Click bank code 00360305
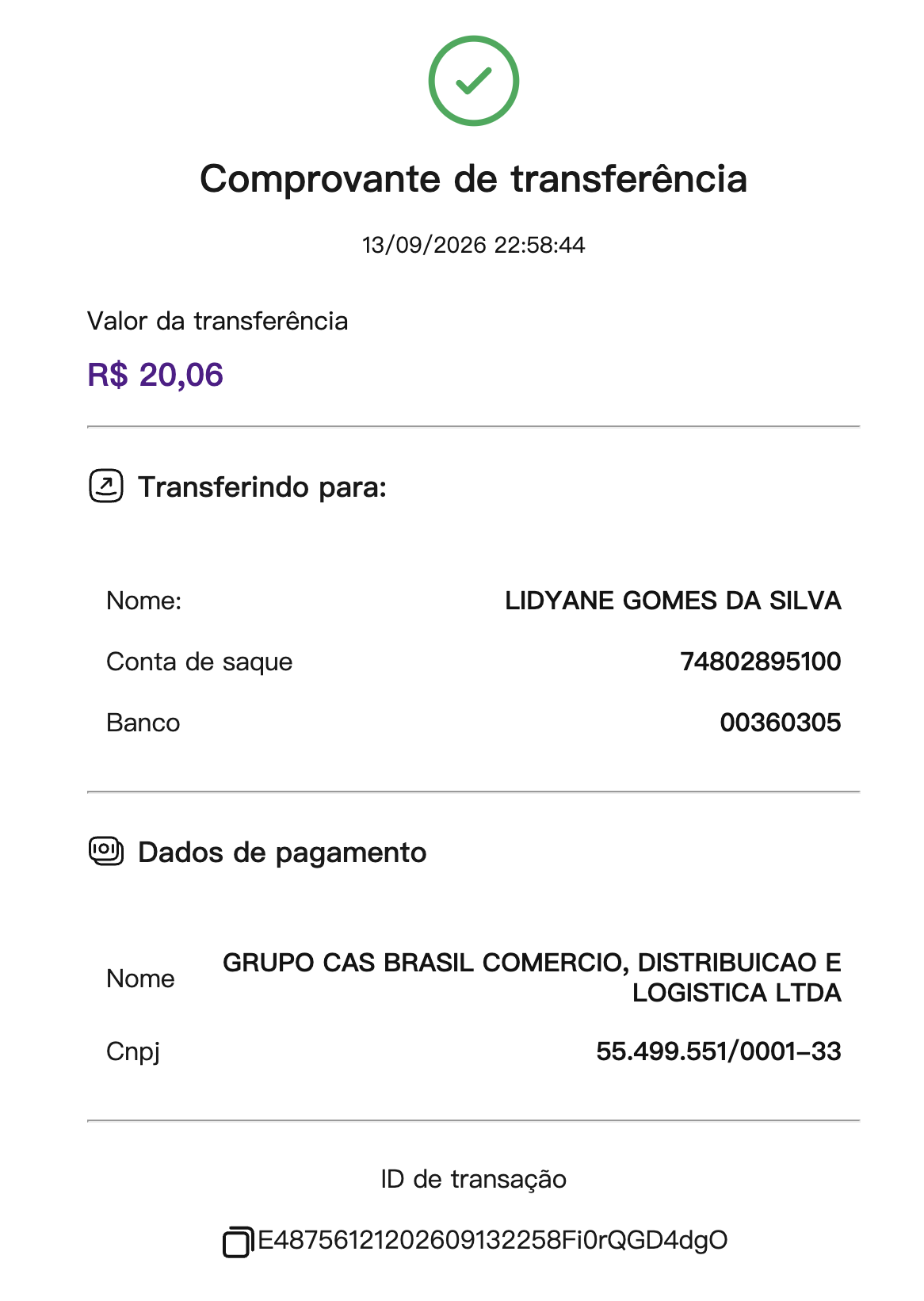Screen dimensions: 924x1301 point(780,723)
